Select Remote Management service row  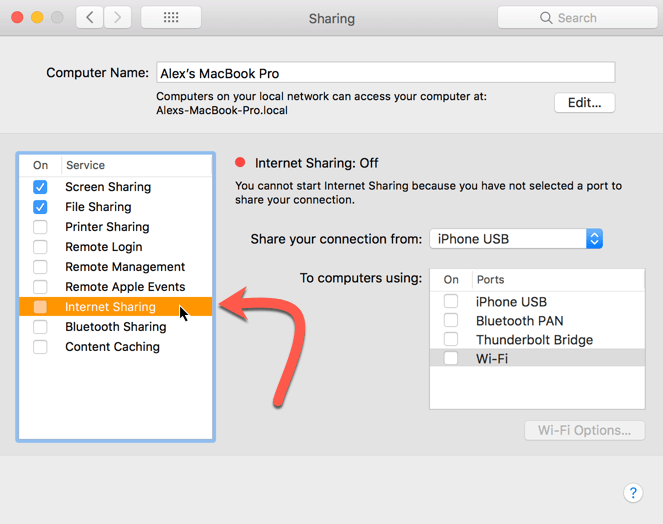click(x=115, y=267)
